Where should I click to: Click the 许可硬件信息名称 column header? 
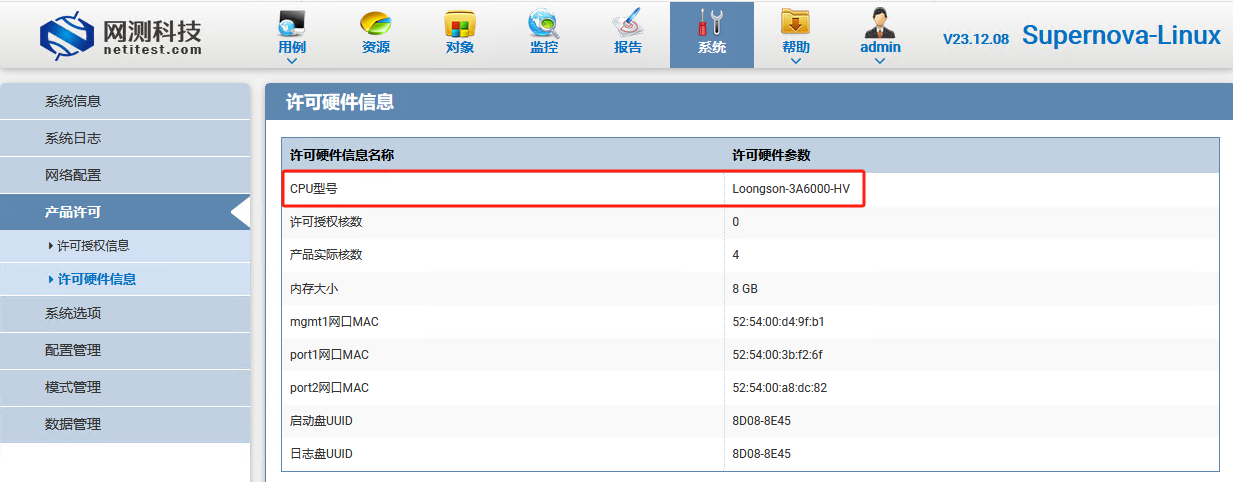click(342, 156)
